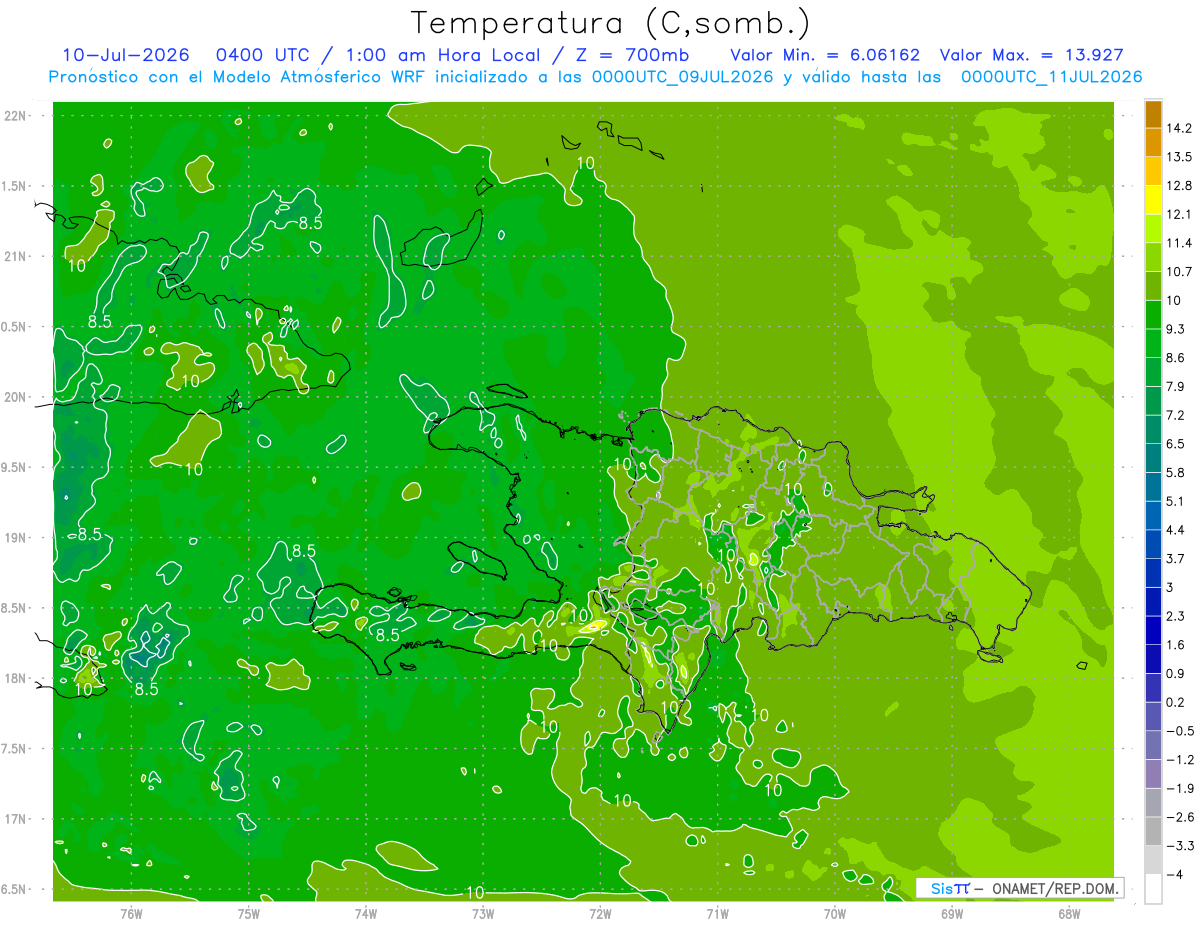This screenshot has height=927, width=1200.
Task: Click the "11.4" color scale label
Action: pos(1178,243)
